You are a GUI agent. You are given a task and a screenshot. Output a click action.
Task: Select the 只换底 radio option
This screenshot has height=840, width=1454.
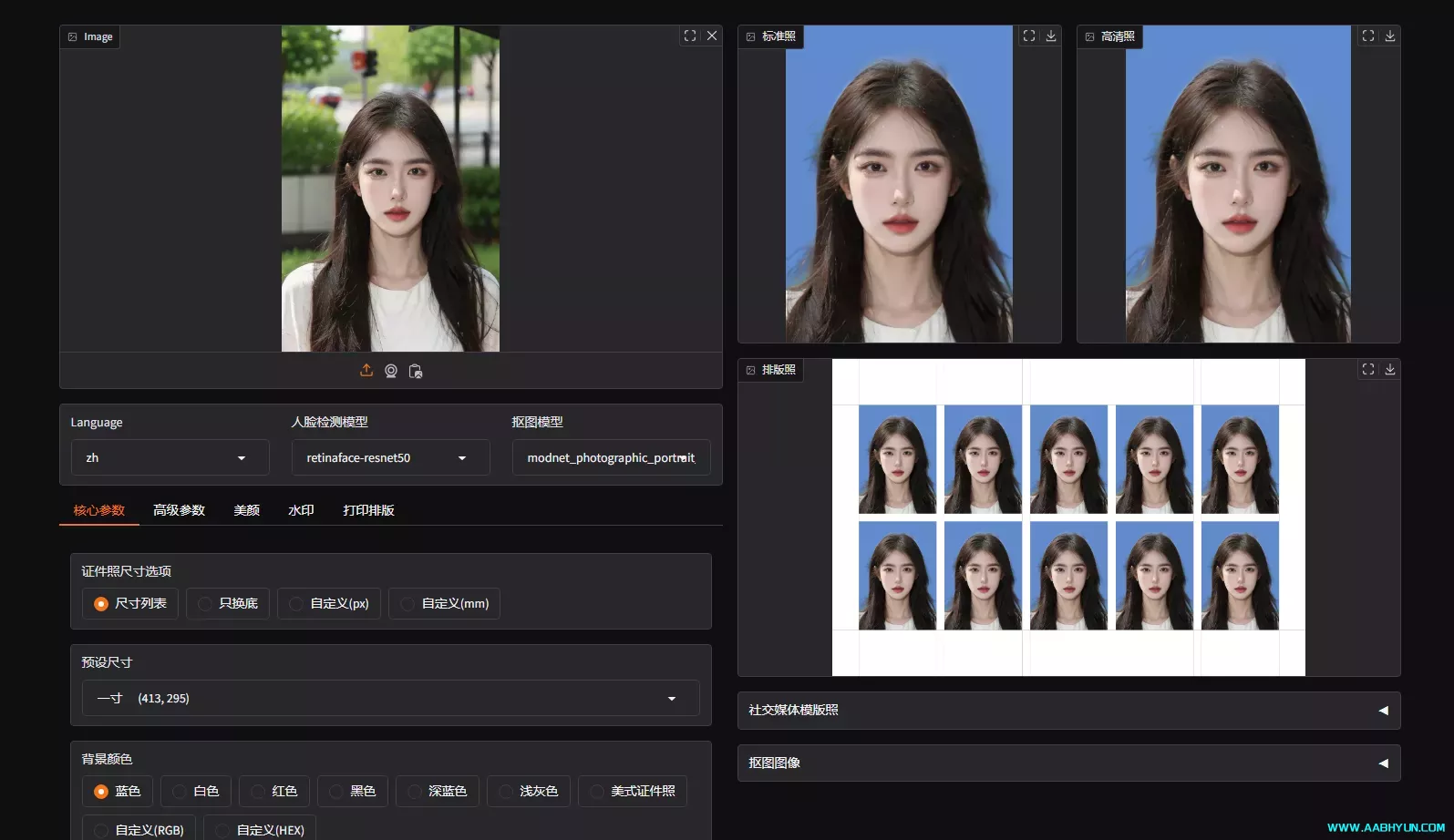pos(228,603)
